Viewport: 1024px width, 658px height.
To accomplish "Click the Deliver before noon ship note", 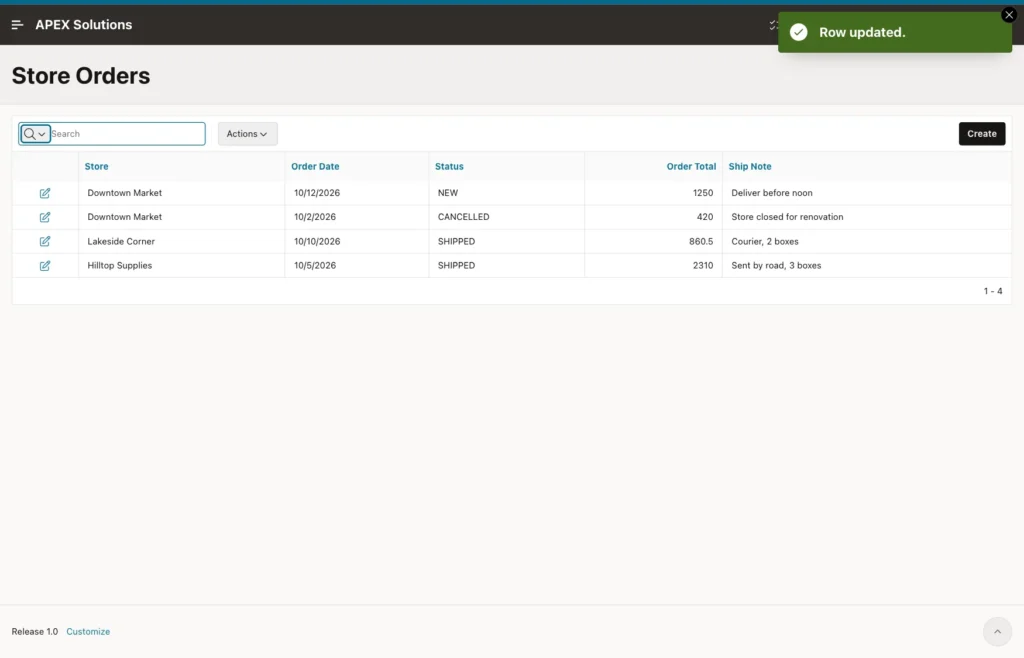I will coord(772,193).
